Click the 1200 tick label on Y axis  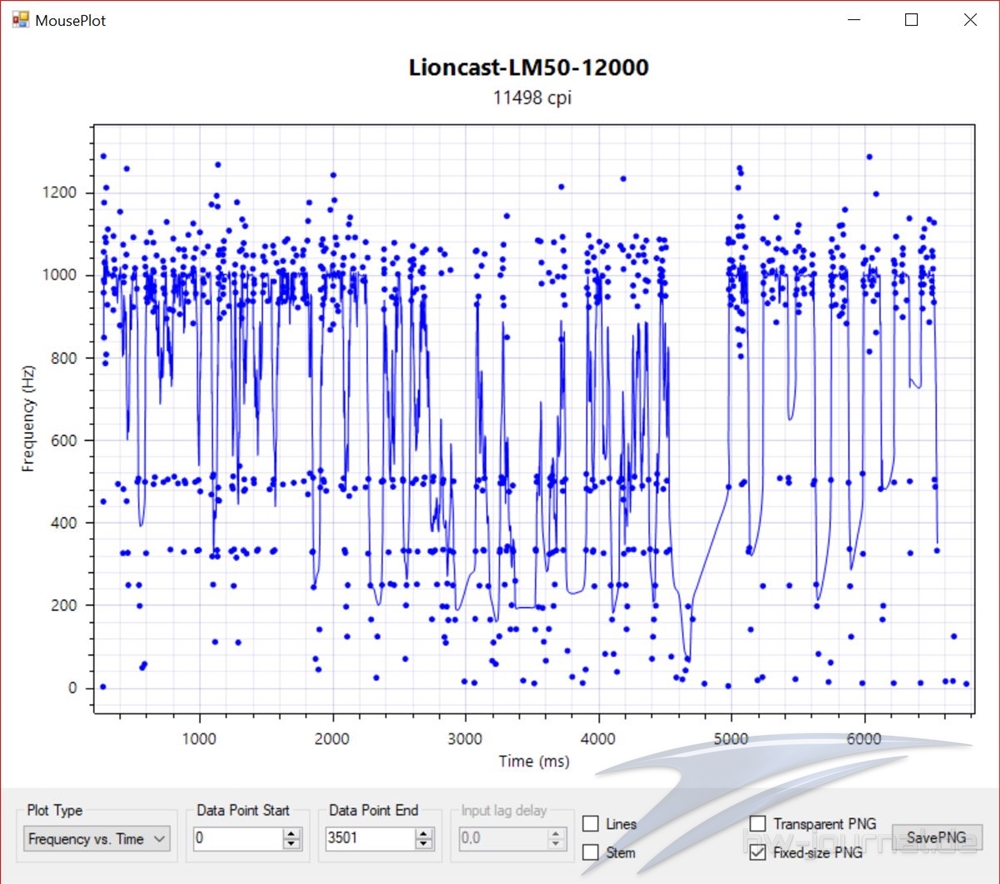(59, 193)
